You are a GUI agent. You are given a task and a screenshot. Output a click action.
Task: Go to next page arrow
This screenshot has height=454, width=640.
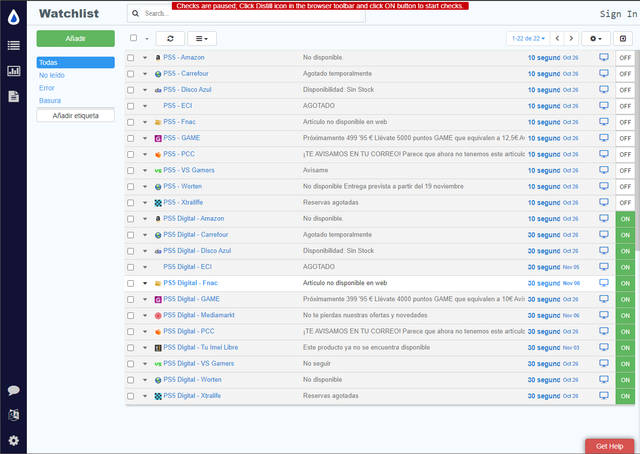[571, 38]
